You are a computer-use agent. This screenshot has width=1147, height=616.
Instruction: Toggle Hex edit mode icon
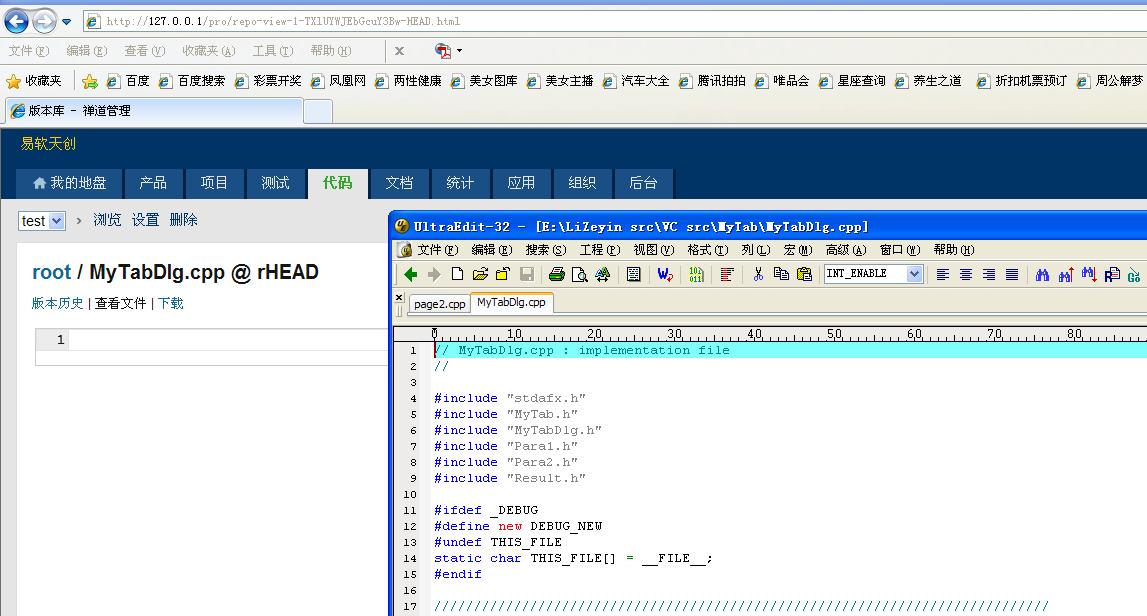(x=696, y=274)
